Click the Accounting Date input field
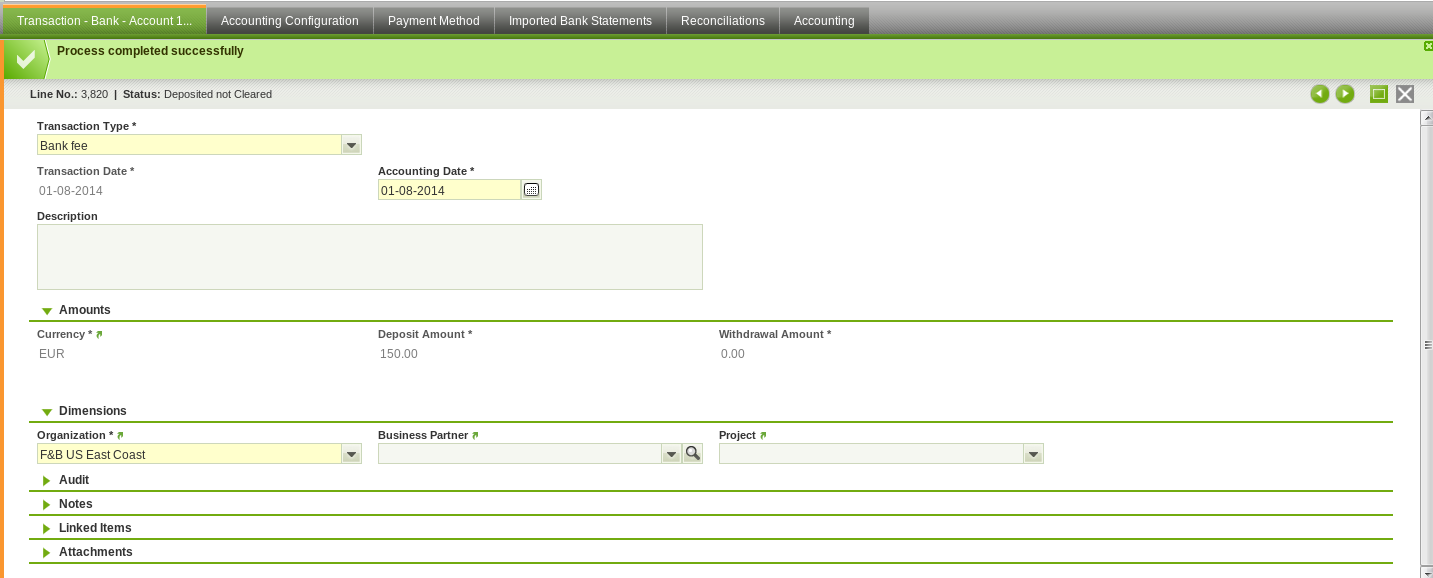This screenshot has width=1433, height=578. pyautogui.click(x=448, y=190)
